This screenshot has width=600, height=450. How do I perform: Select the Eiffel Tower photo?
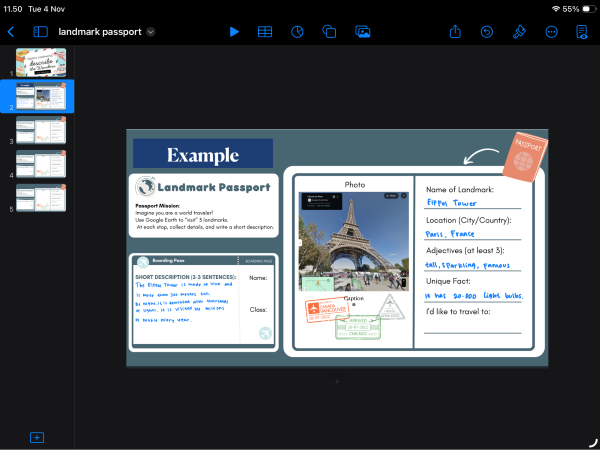(x=355, y=241)
